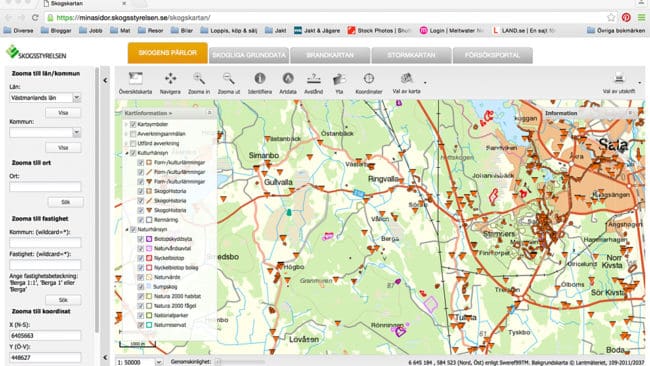Toggle the Kulturhänsyn group checkbox
This screenshot has width=650, height=366.
tap(133, 153)
